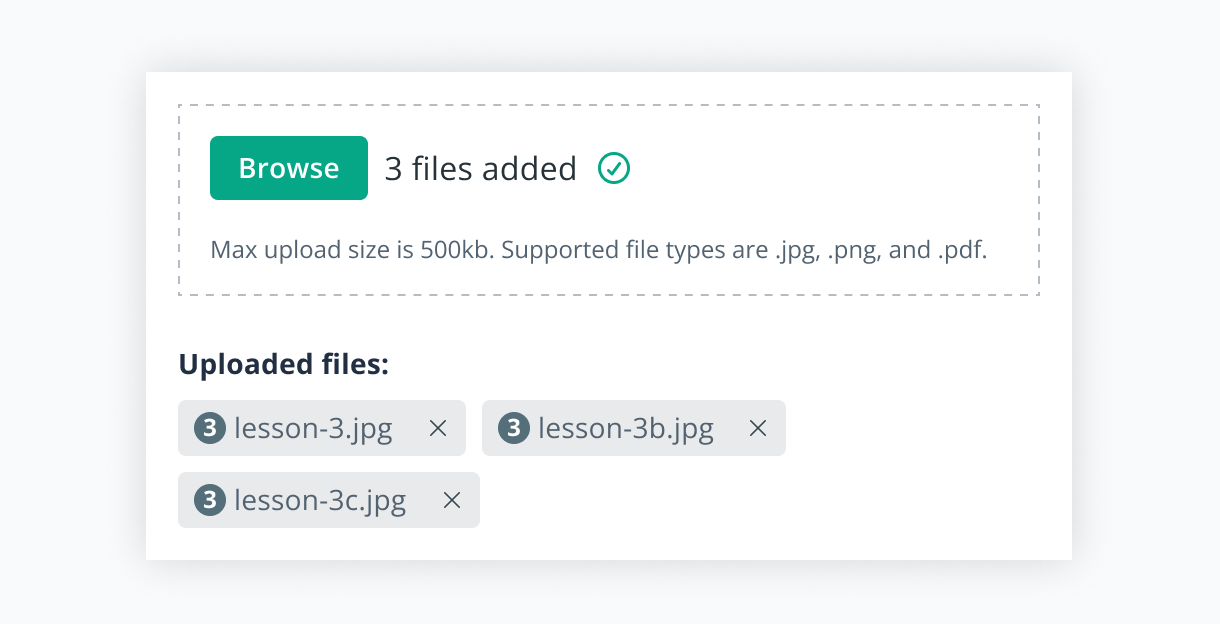Screen dimensions: 1220x624
Task: Click the '3 files added' status text
Action: 480,168
